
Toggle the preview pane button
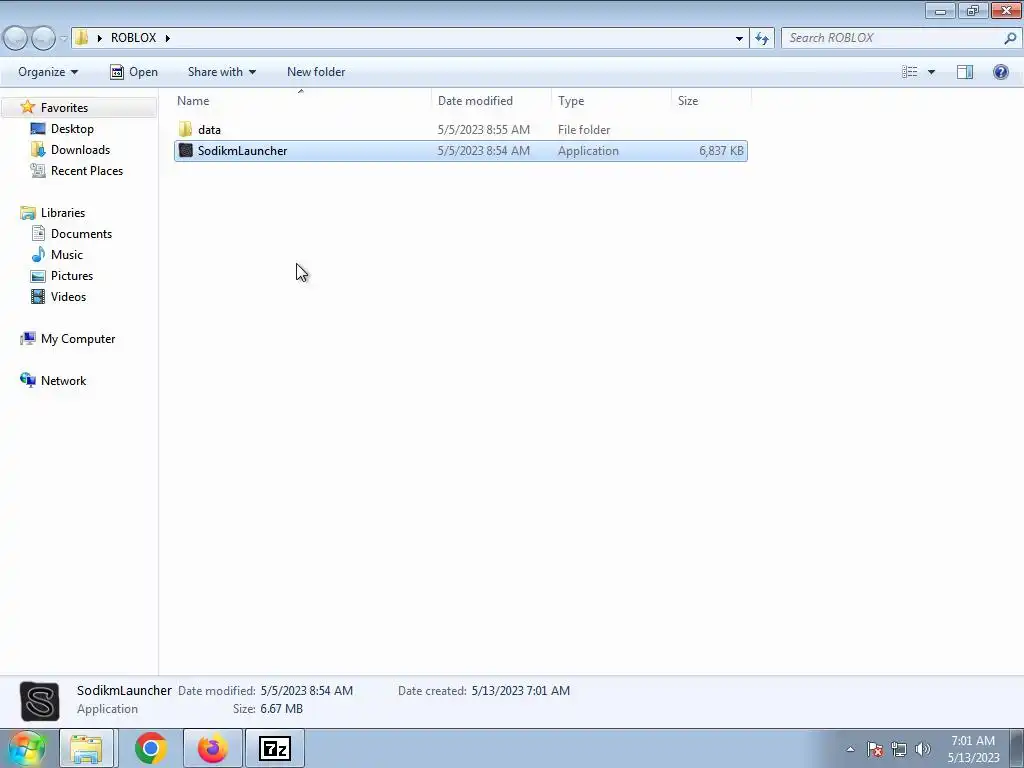965,72
